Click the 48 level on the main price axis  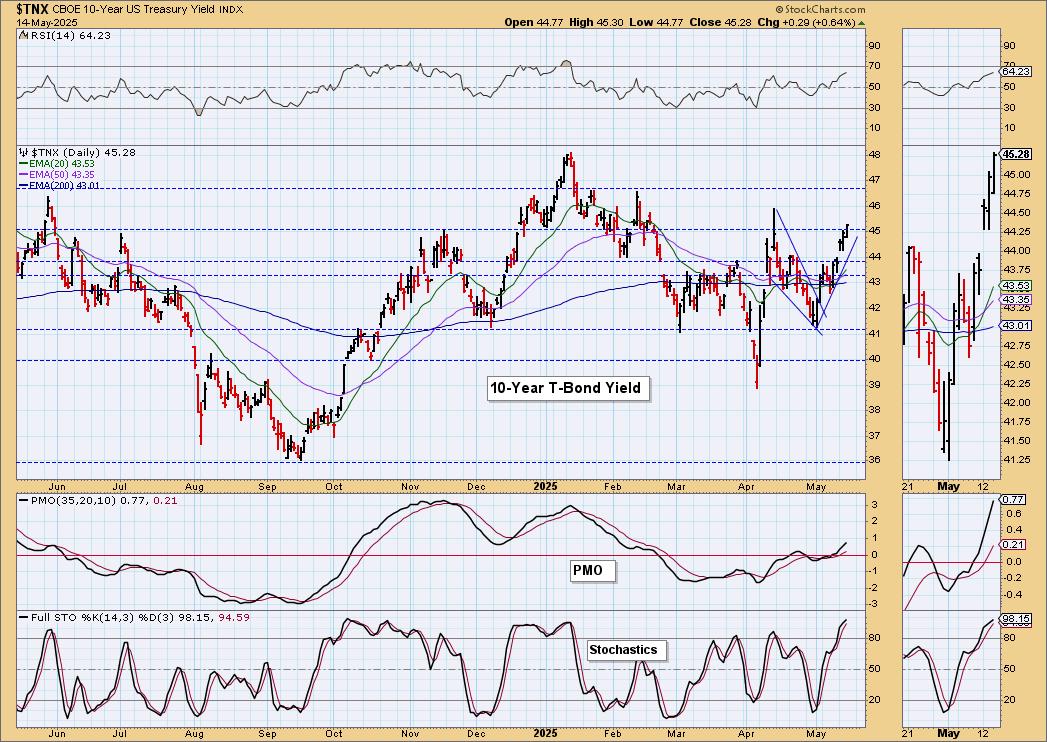click(875, 155)
